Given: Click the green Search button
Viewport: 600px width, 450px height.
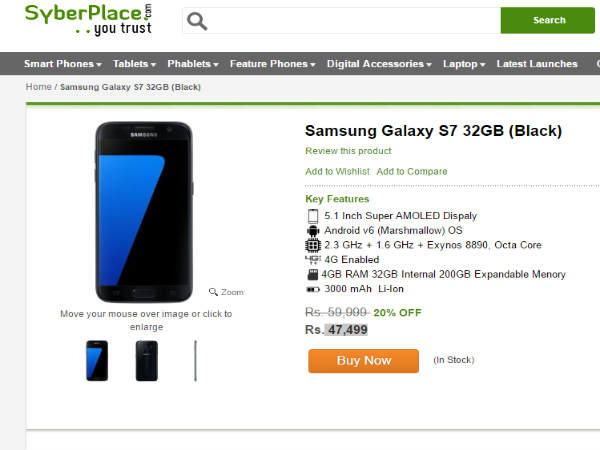Looking at the screenshot, I should (549, 20).
